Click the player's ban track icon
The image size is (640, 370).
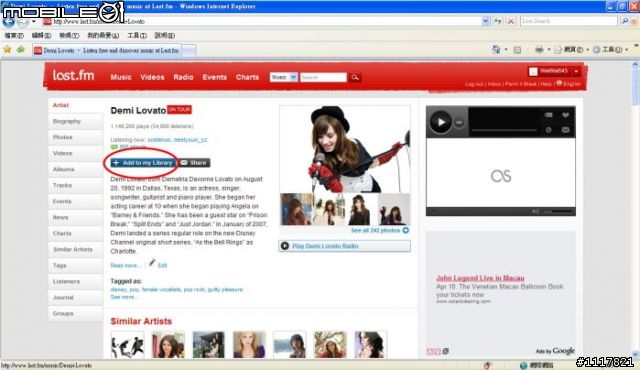pyautogui.click(x=549, y=130)
